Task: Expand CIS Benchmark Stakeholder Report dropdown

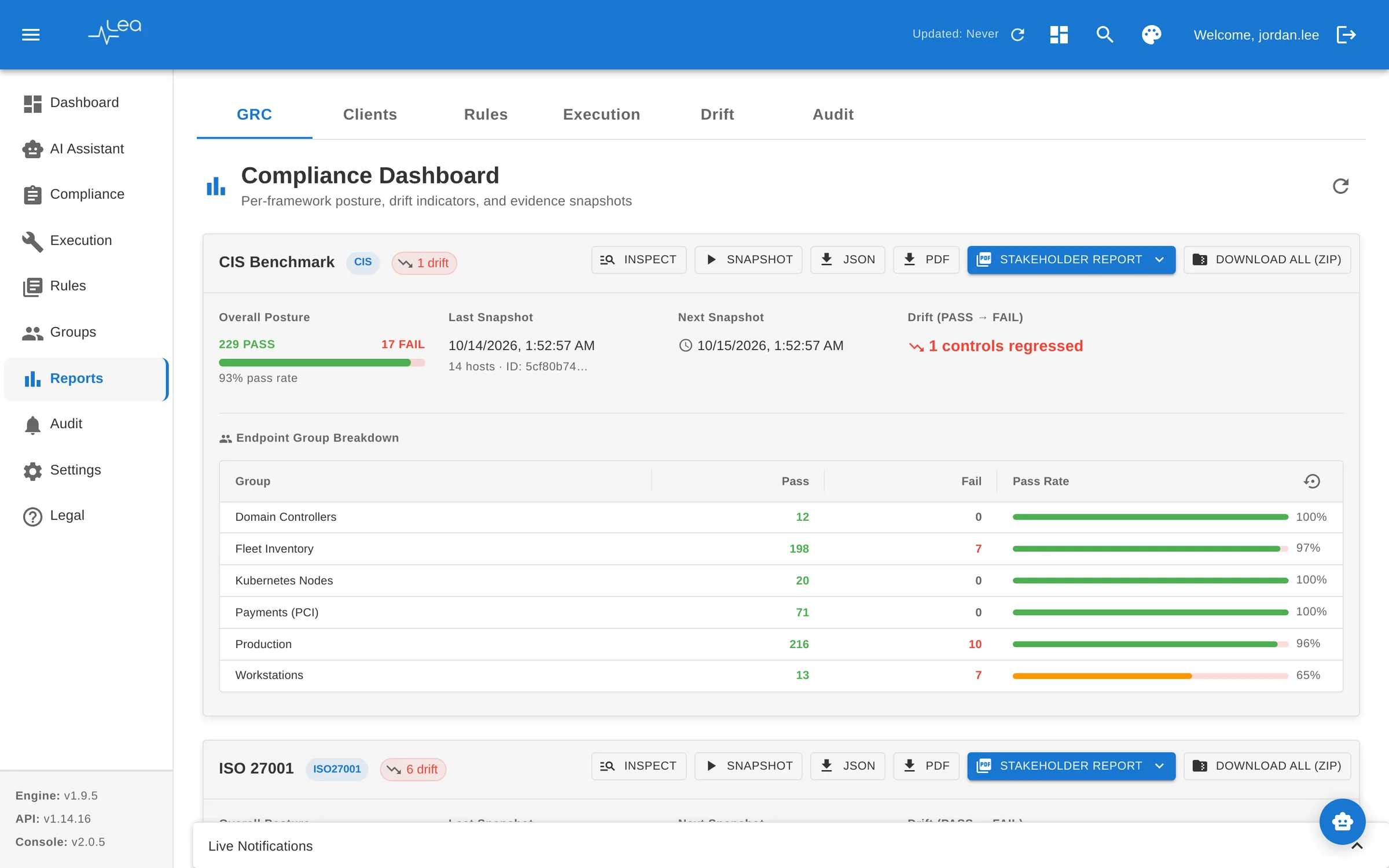Action: coord(1159,260)
